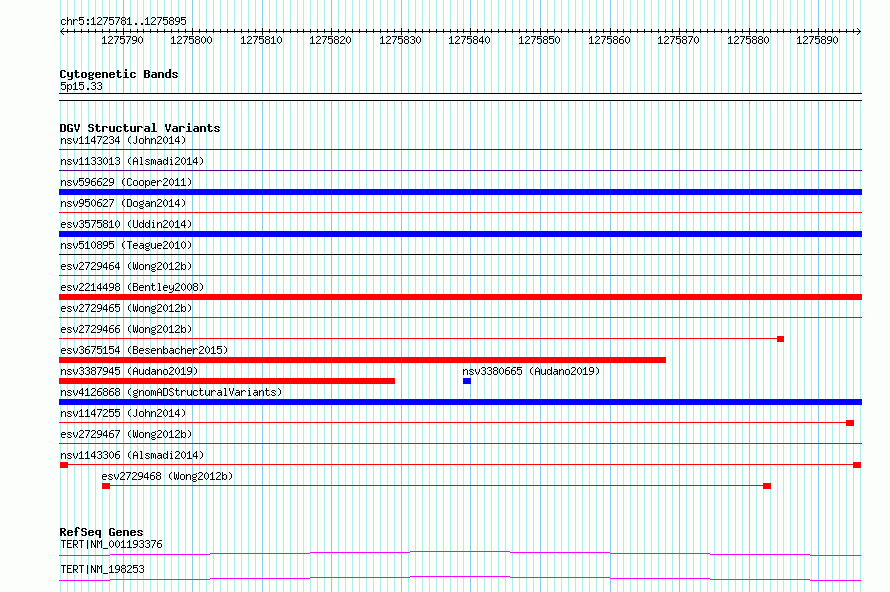Click the thick blue bar under nsv596629
The height and width of the screenshot is (592, 890).
tap(460, 192)
